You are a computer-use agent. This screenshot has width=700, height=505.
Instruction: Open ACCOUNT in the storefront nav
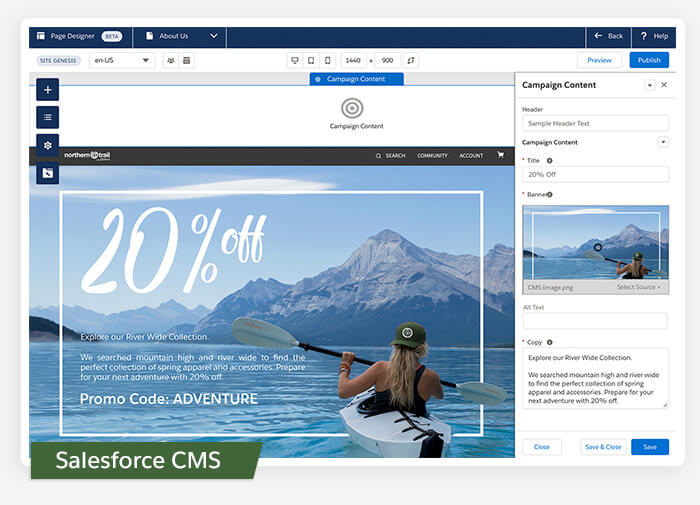point(471,156)
